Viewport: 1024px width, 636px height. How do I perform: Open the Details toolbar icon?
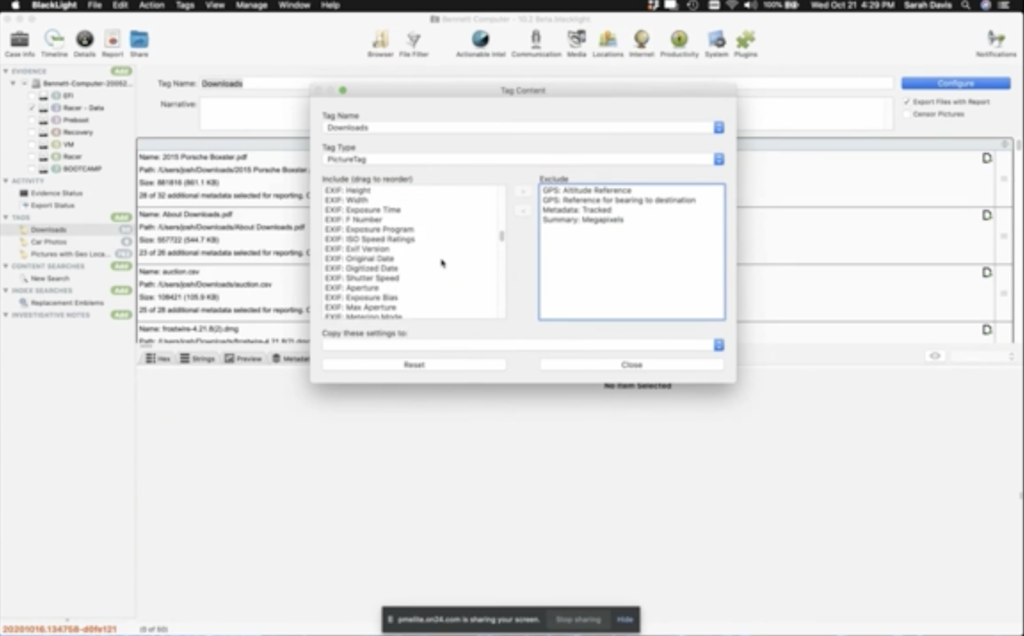coord(84,40)
